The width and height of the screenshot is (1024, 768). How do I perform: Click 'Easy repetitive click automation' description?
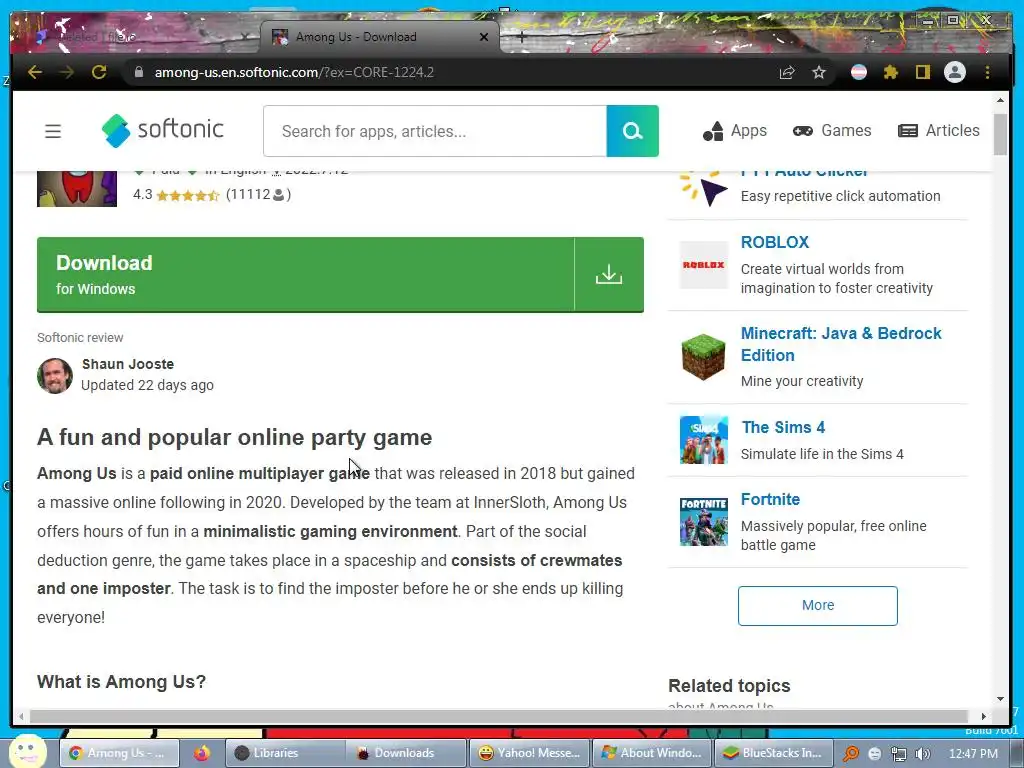[840, 196]
